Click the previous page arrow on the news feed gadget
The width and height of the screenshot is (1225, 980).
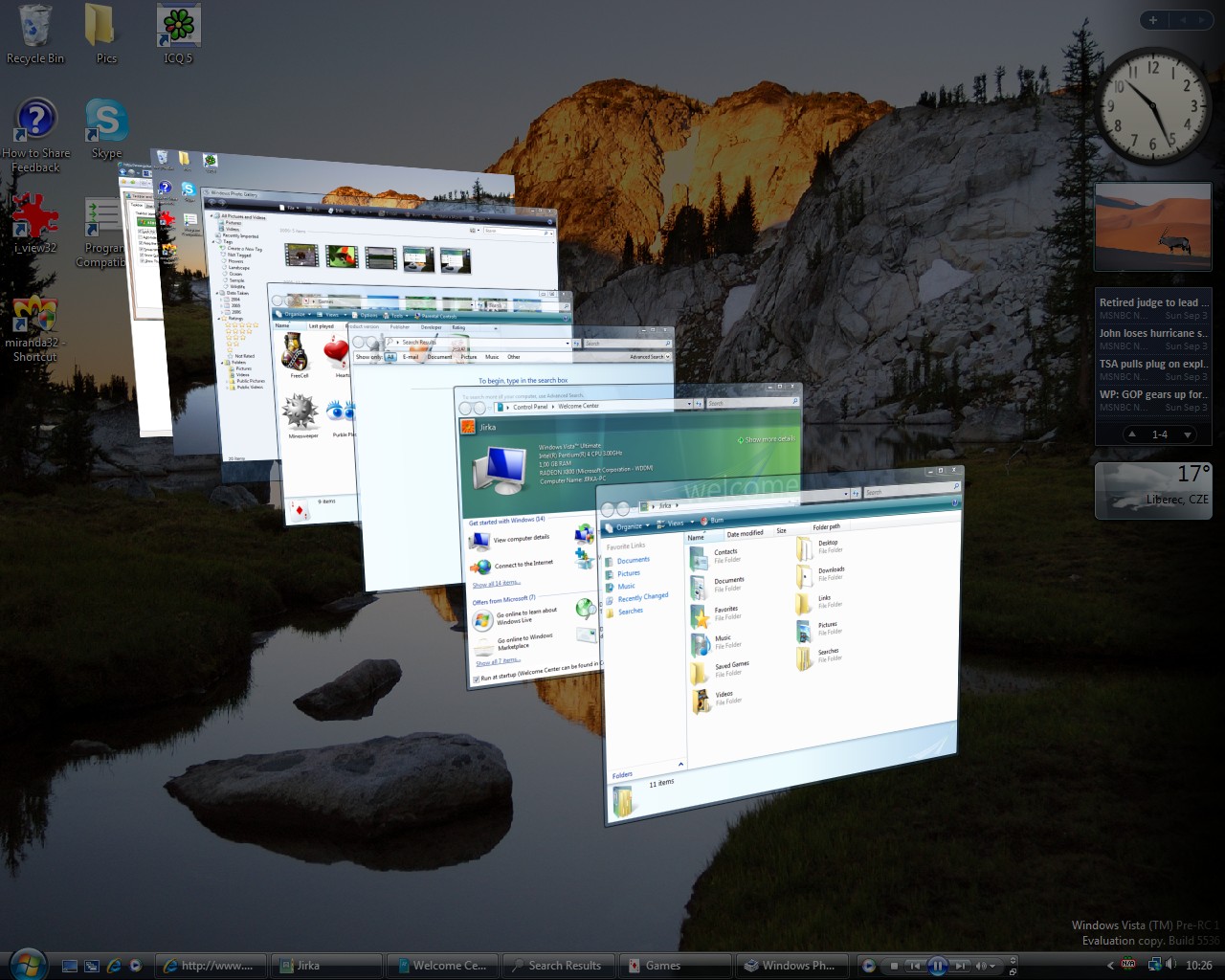point(1133,434)
